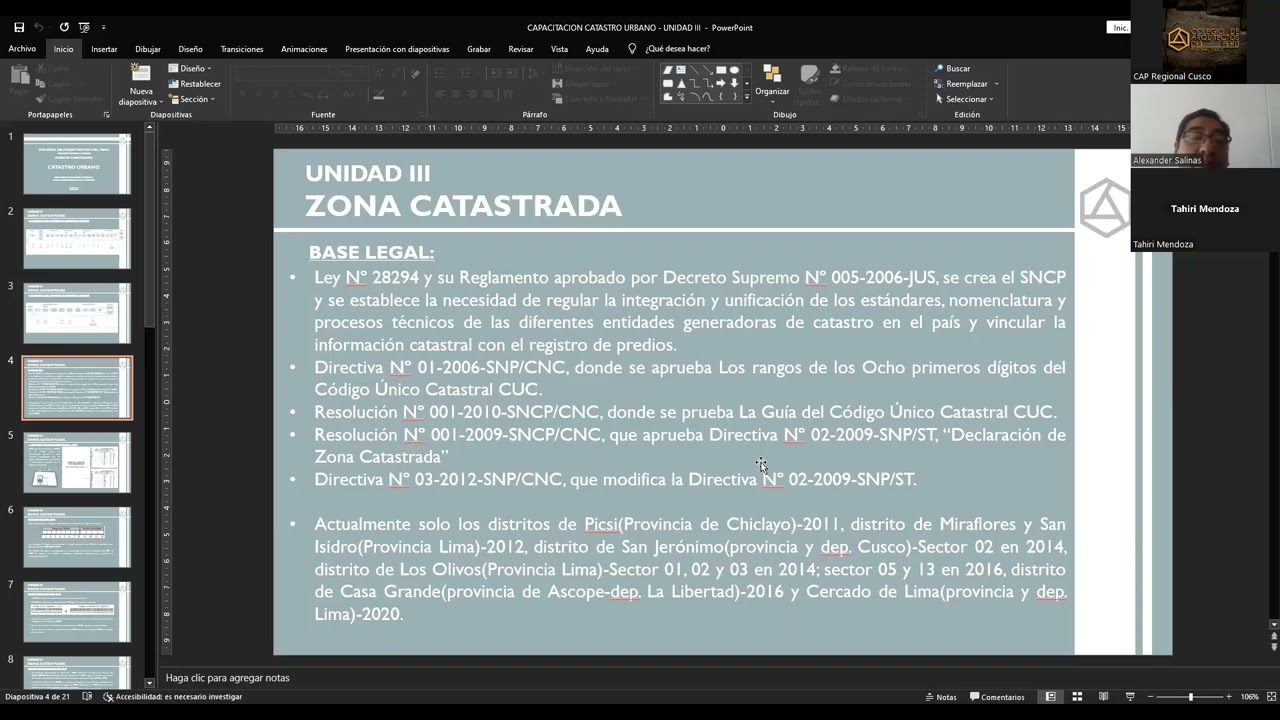The image size is (1280, 720).
Task: Click Buscar in Edición group
Action: click(x=953, y=68)
